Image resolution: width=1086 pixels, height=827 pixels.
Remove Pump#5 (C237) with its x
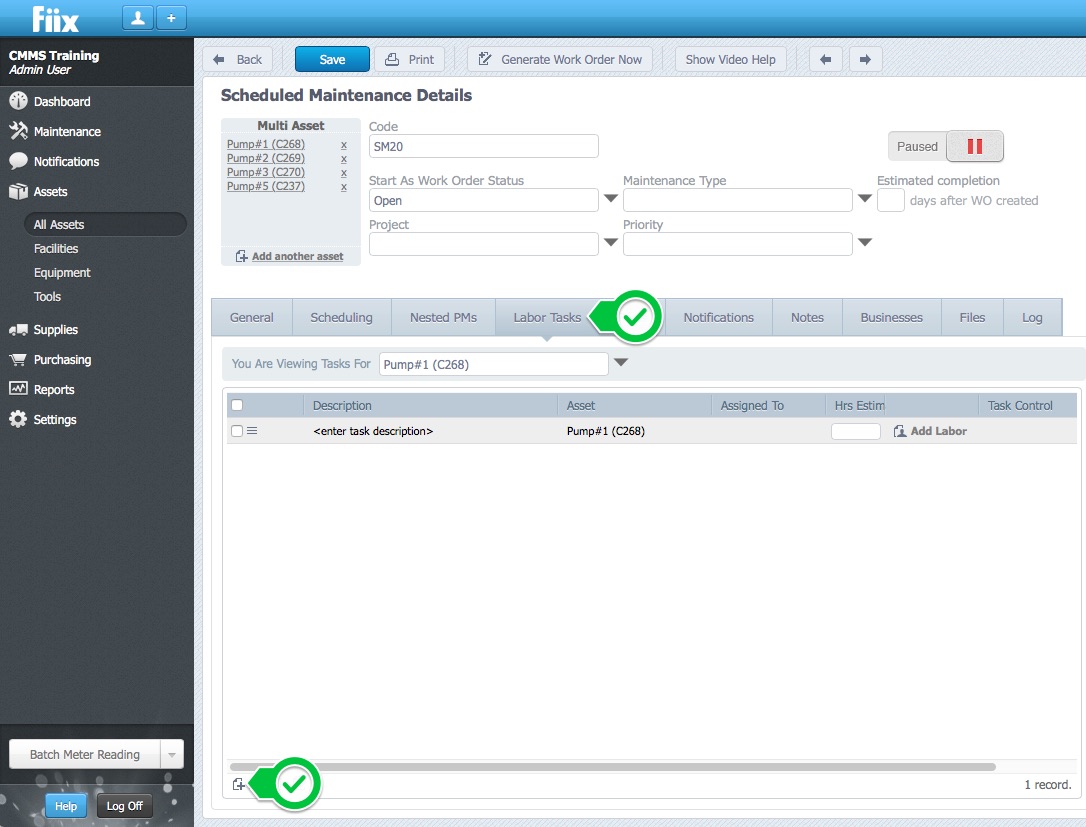point(344,186)
